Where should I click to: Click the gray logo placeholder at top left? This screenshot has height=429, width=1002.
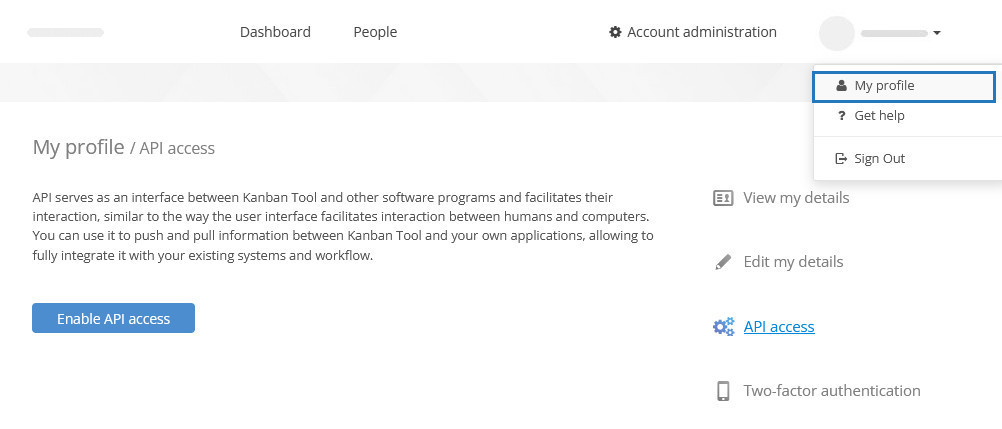click(65, 32)
